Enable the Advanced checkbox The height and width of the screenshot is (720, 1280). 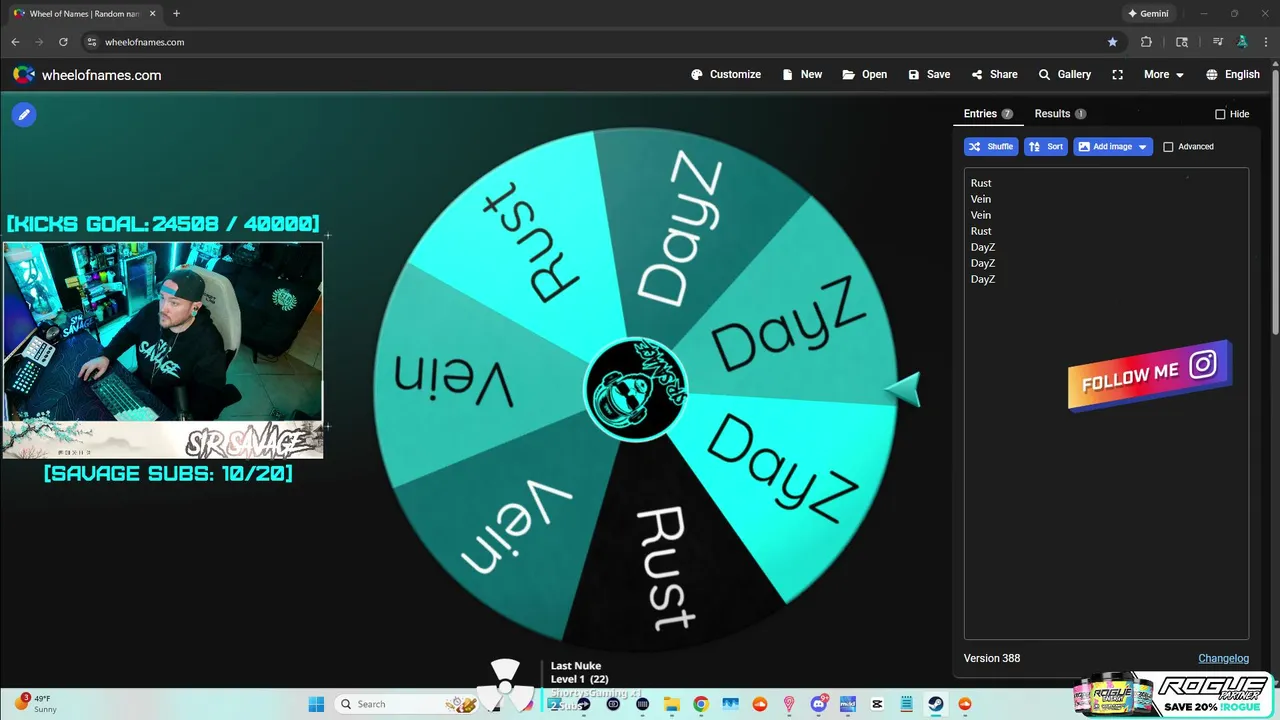(1168, 147)
